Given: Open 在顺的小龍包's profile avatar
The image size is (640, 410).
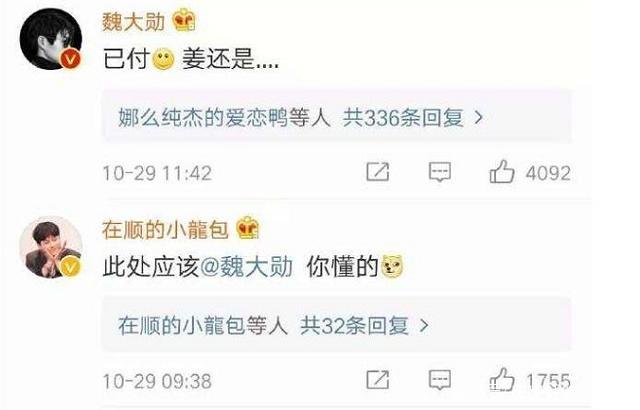Looking at the screenshot, I should (51, 247).
